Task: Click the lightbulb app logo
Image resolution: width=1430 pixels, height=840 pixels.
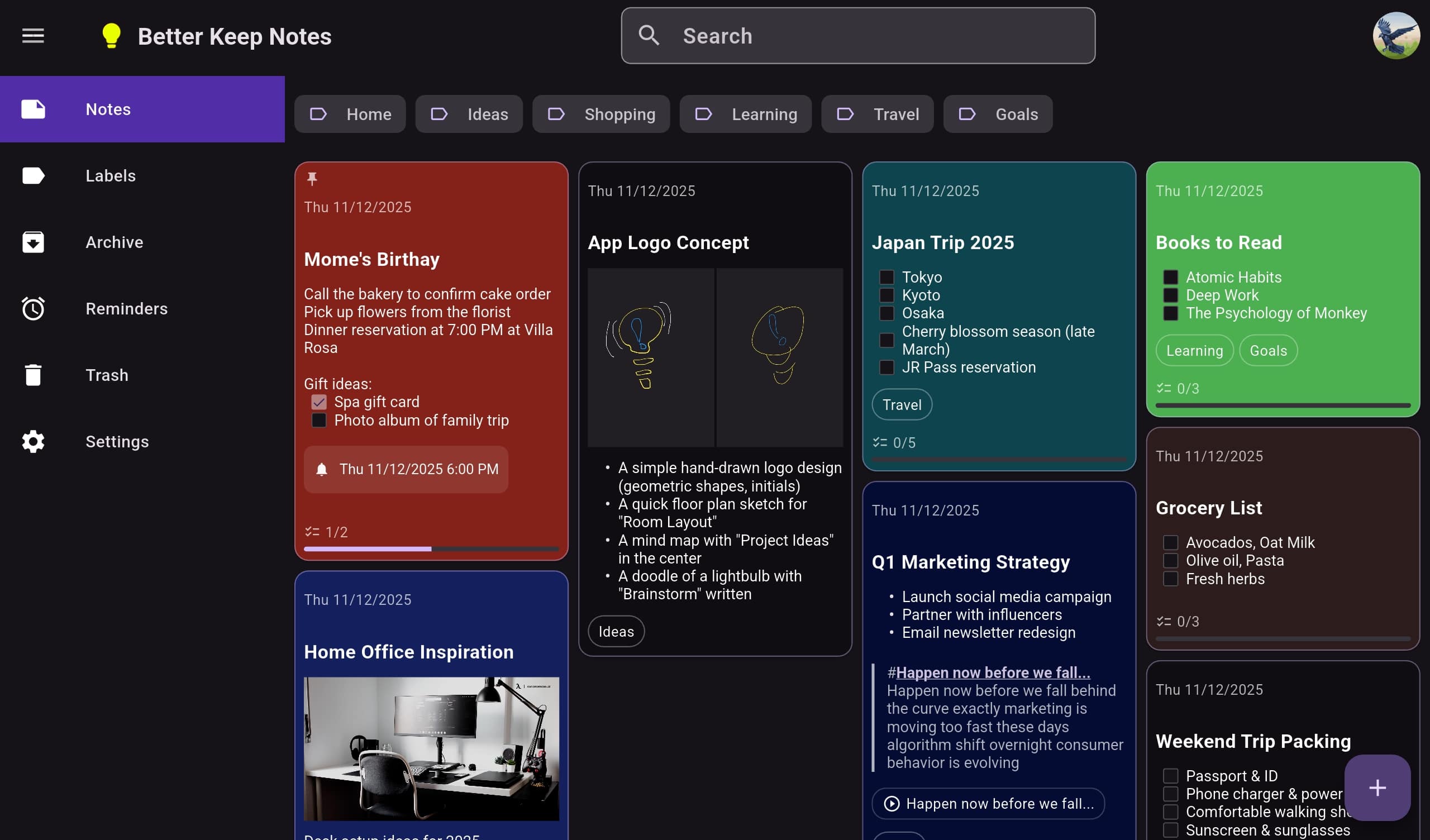Action: 110,36
